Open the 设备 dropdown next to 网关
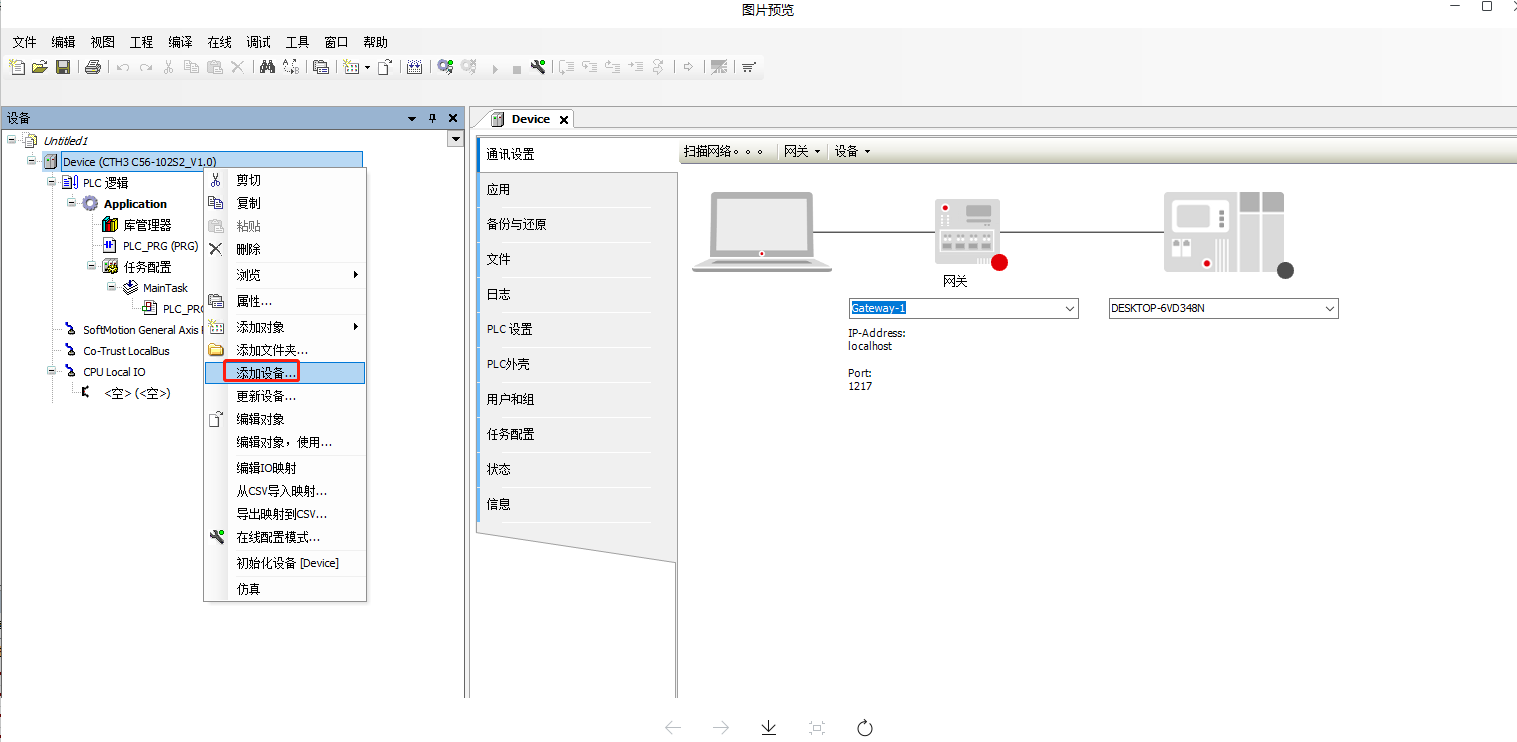 click(x=852, y=151)
